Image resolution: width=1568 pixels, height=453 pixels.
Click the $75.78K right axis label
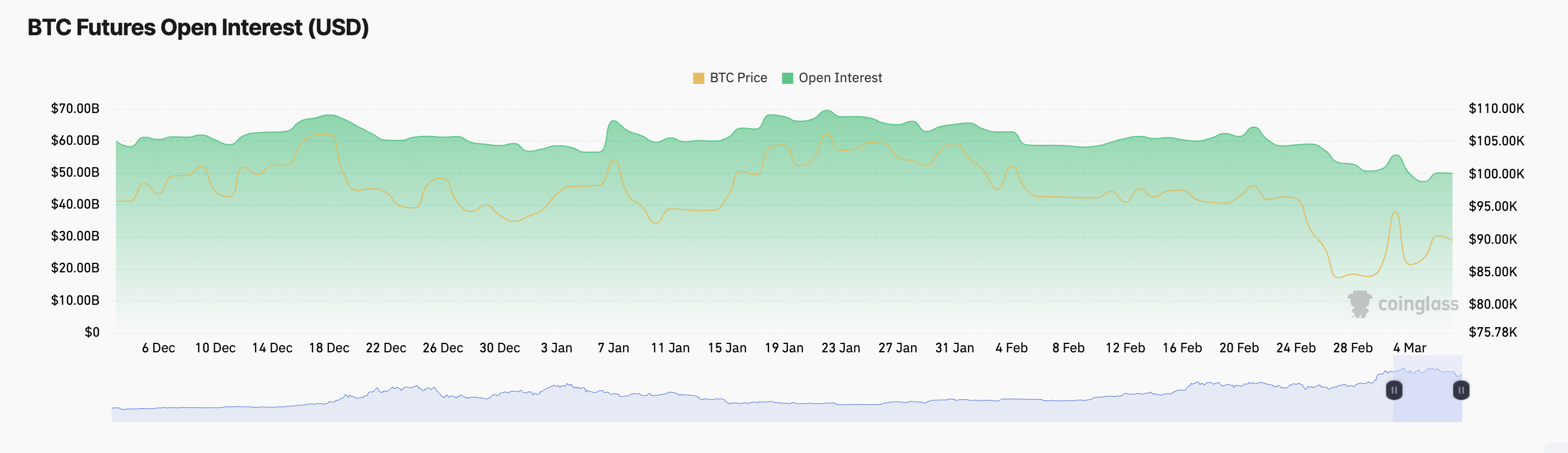1493,332
